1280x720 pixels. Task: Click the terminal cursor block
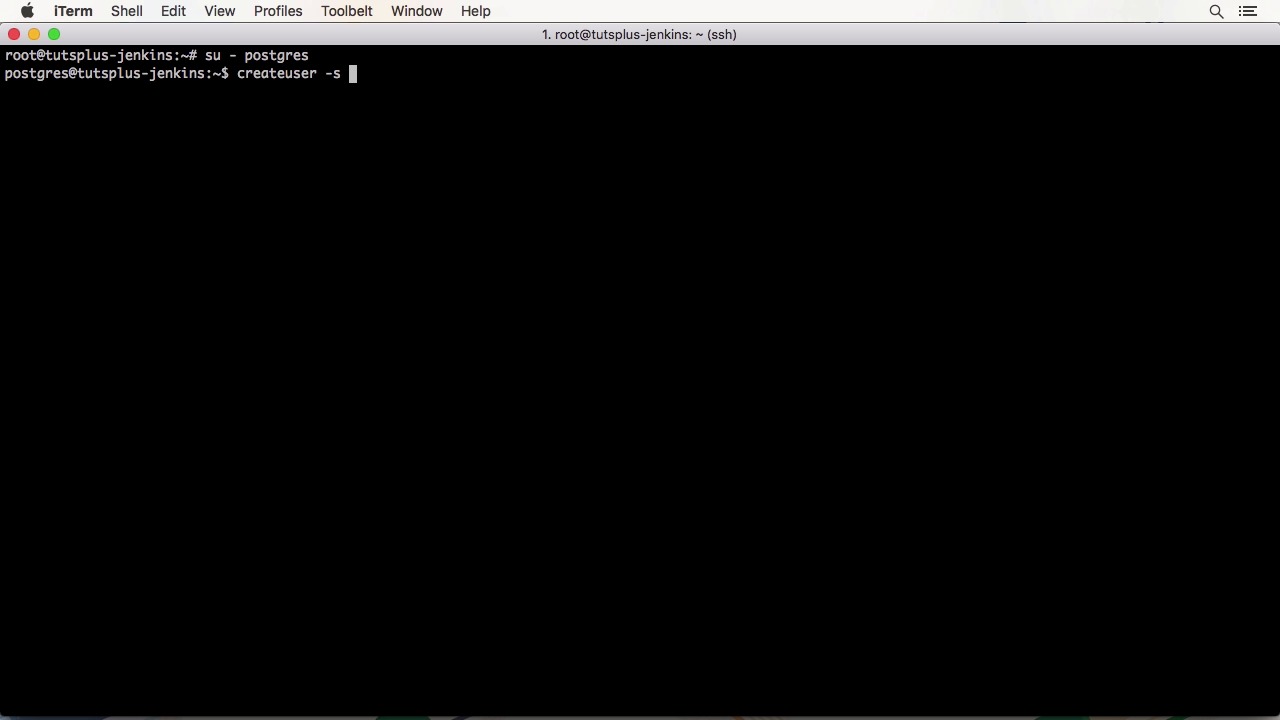(x=352, y=73)
